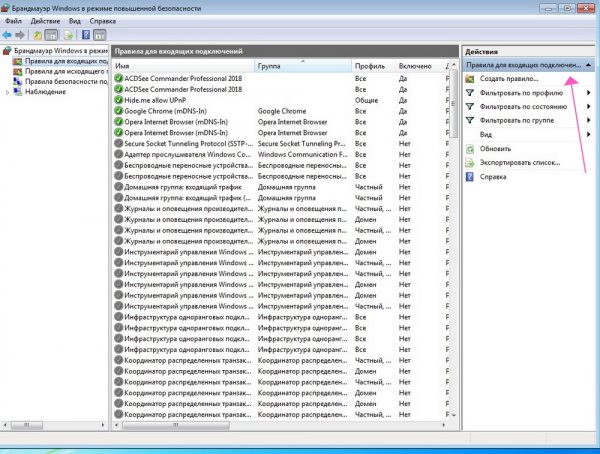600x454 pixels.
Task: Click the rule list scroll-down arrow
Action: click(x=454, y=415)
